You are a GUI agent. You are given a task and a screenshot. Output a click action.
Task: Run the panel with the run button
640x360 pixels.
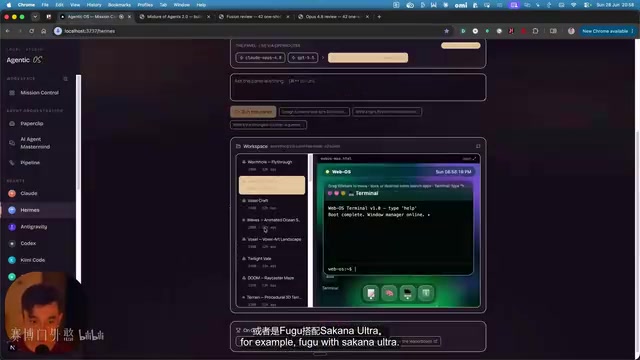[x=253, y=112]
